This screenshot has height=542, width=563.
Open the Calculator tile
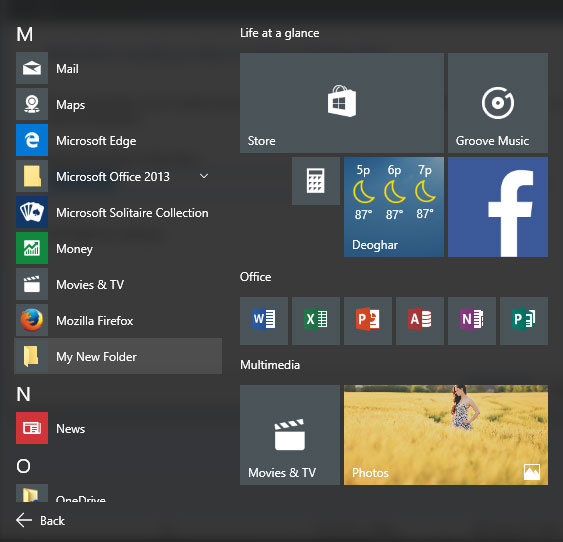(316, 181)
